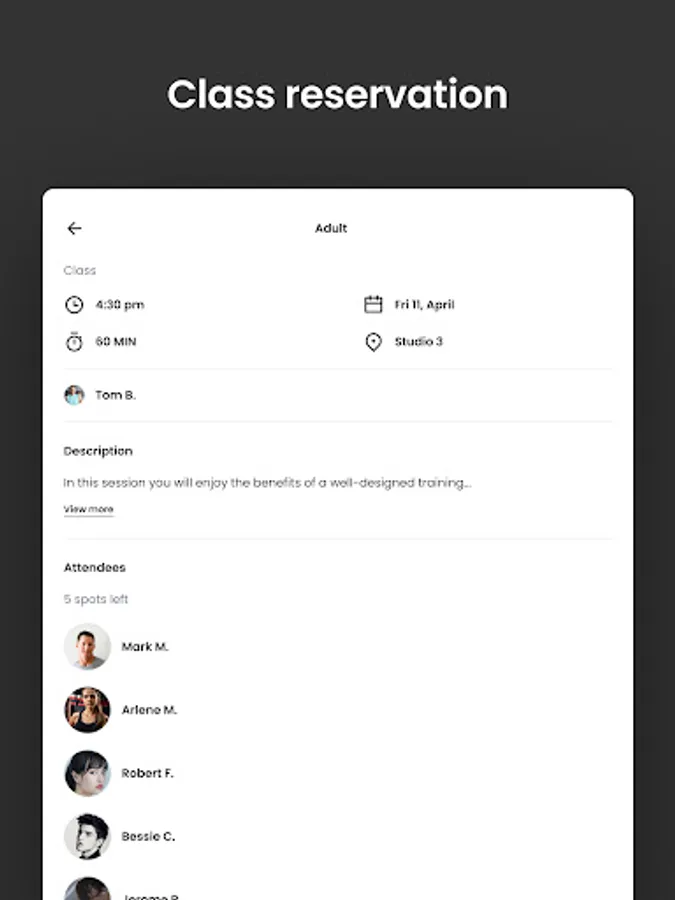This screenshot has height=900, width=675.
Task: Select attendee name Mark M.
Action: (x=145, y=647)
